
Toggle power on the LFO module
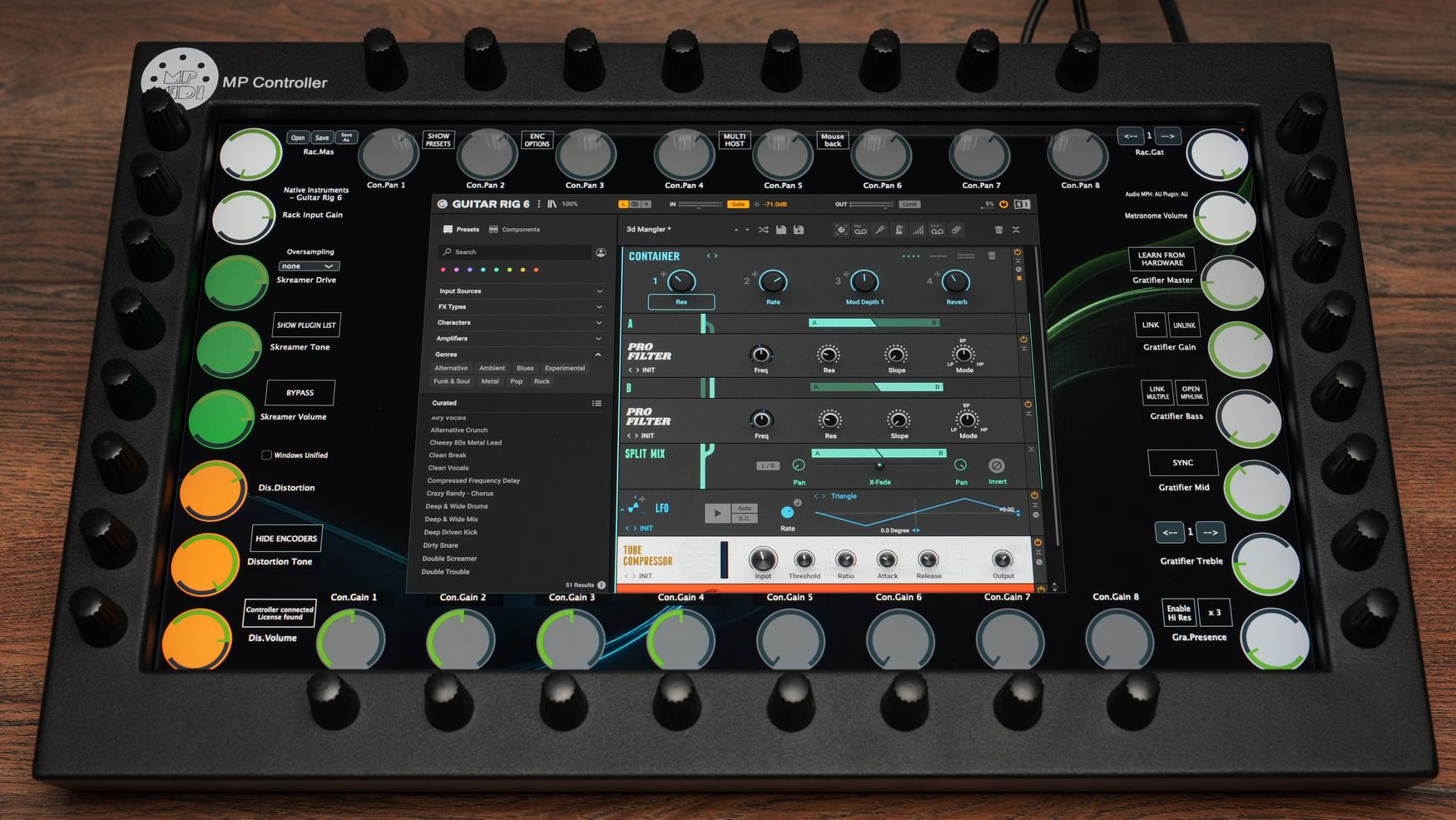click(1034, 495)
